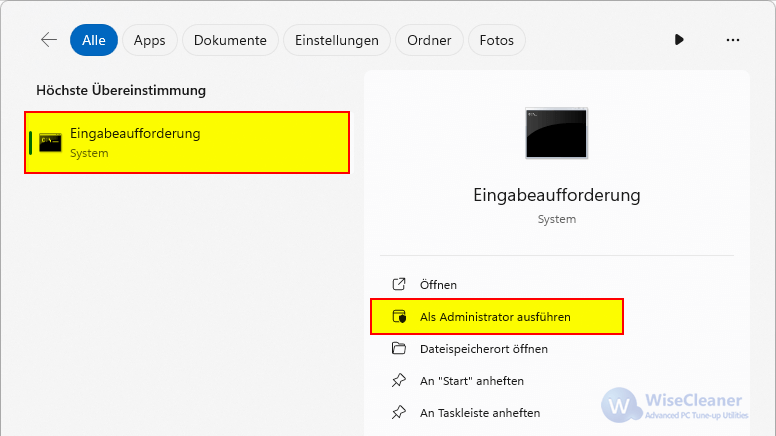Viewport: 776px width, 436px height.
Task: Select the Eingabeaufforderung search result
Action: pos(187,143)
